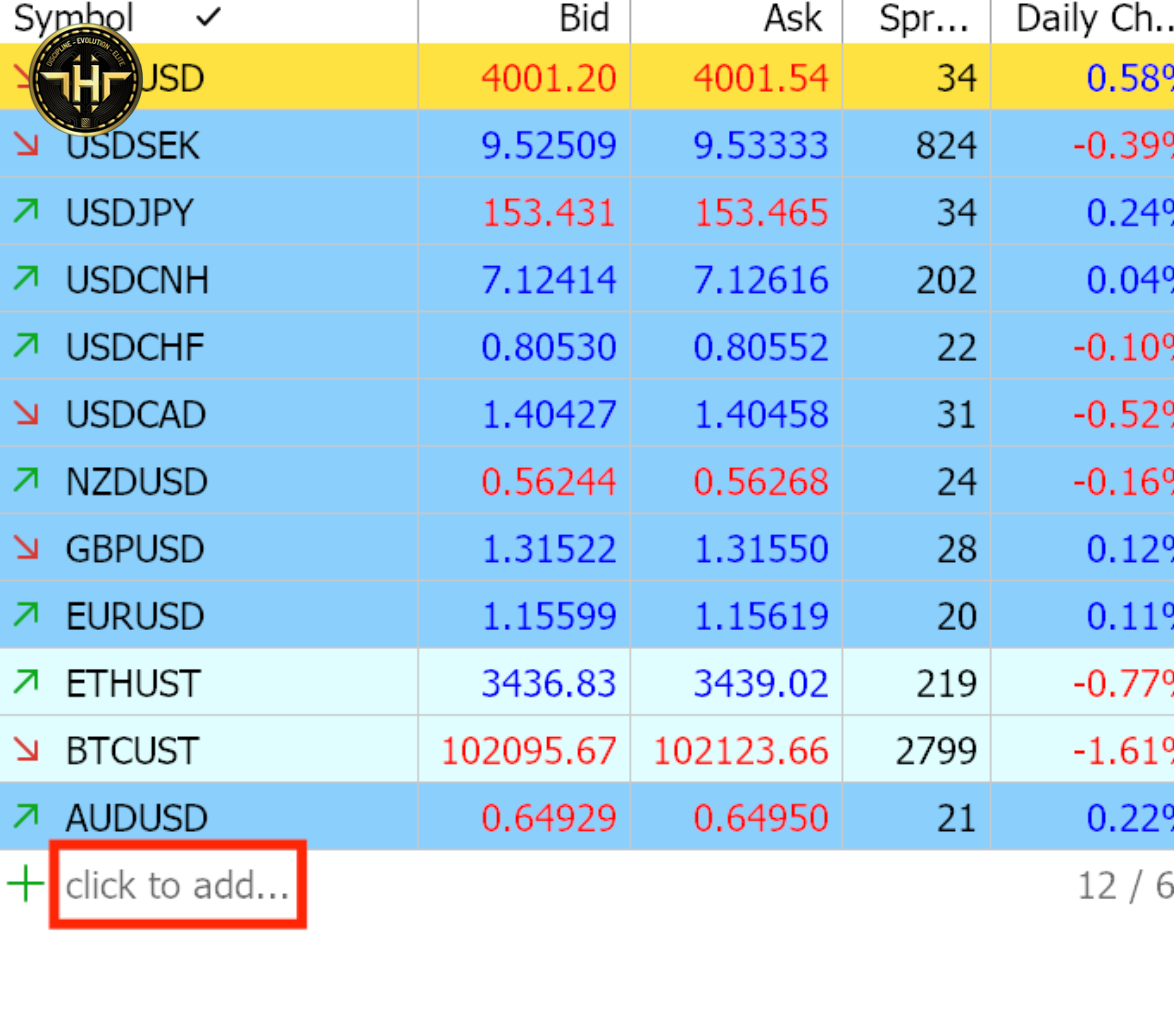Click the green up arrow beside USDCNH

(27, 279)
